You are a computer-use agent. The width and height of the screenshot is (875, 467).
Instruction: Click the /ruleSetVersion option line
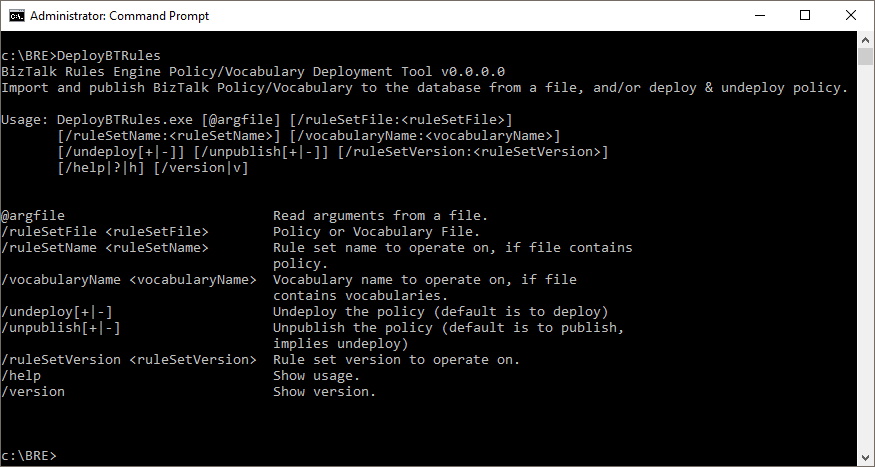coord(261,359)
